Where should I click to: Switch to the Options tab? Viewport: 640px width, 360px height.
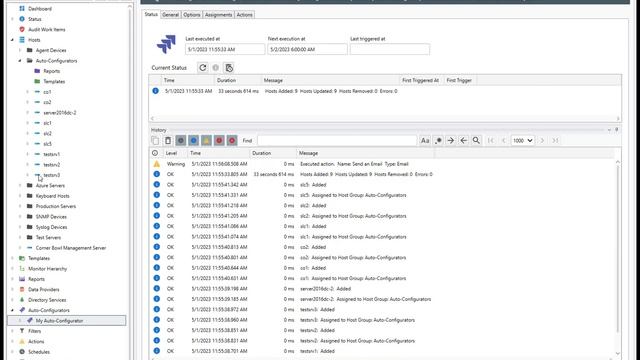pyautogui.click(x=191, y=15)
